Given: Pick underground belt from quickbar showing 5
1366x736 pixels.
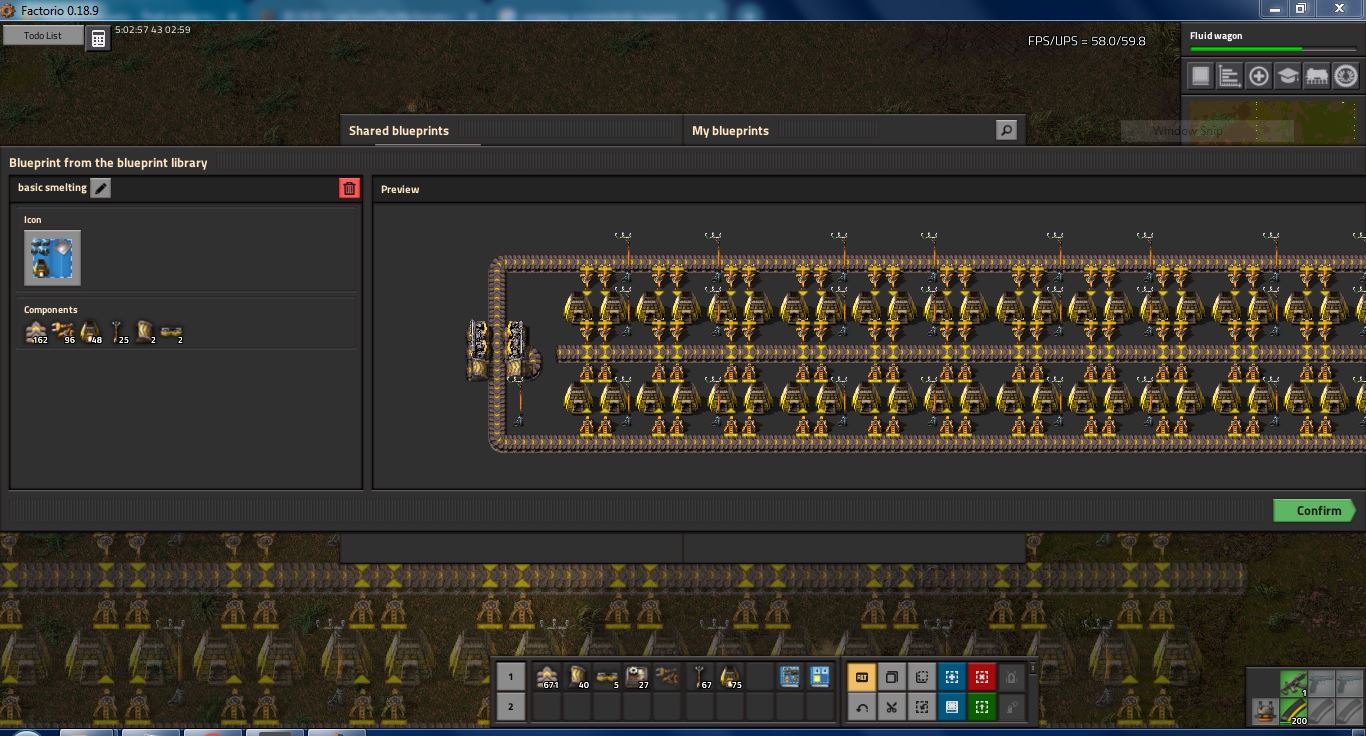Looking at the screenshot, I should (x=607, y=677).
